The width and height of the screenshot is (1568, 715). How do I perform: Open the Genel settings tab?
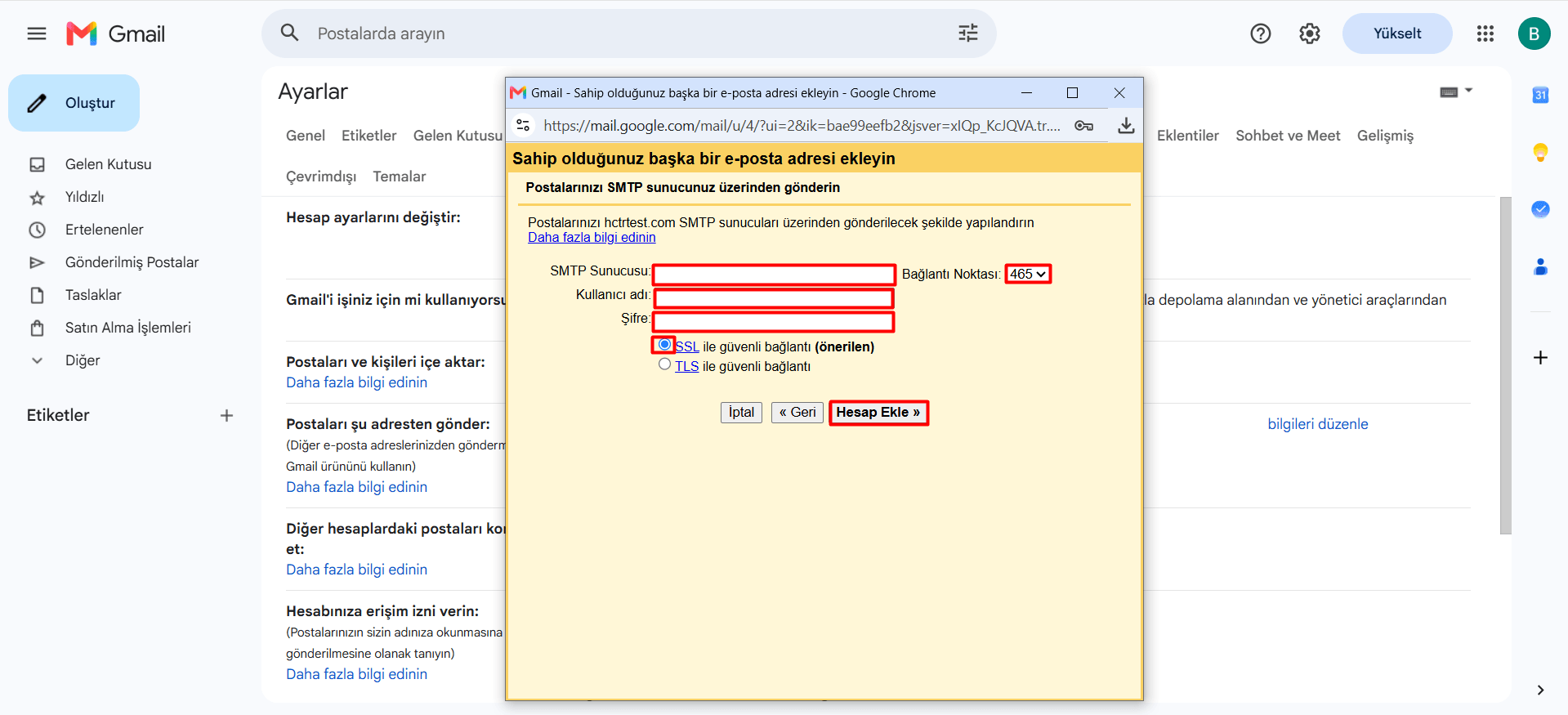pyautogui.click(x=306, y=136)
